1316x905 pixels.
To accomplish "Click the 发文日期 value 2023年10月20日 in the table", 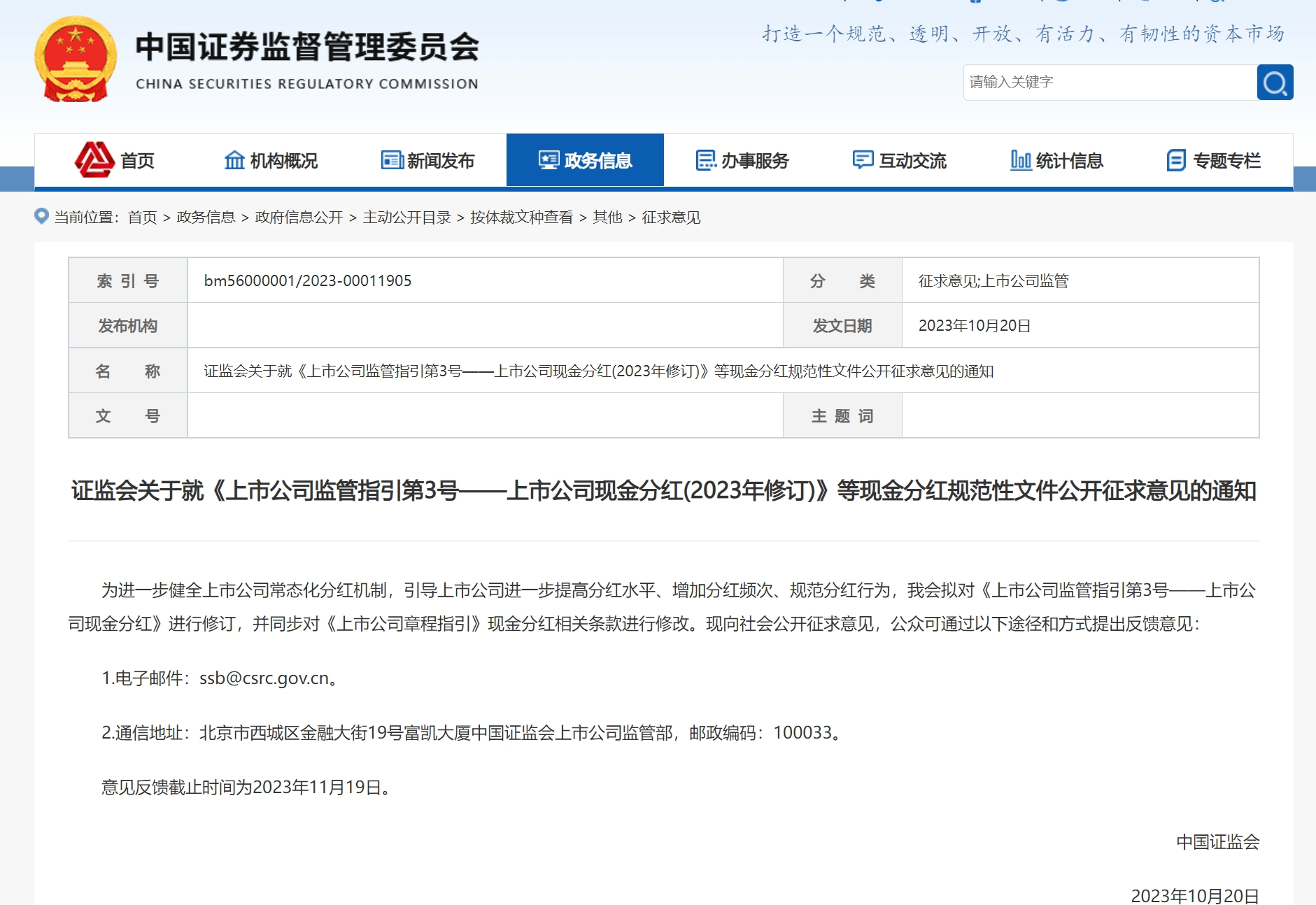I will click(975, 325).
